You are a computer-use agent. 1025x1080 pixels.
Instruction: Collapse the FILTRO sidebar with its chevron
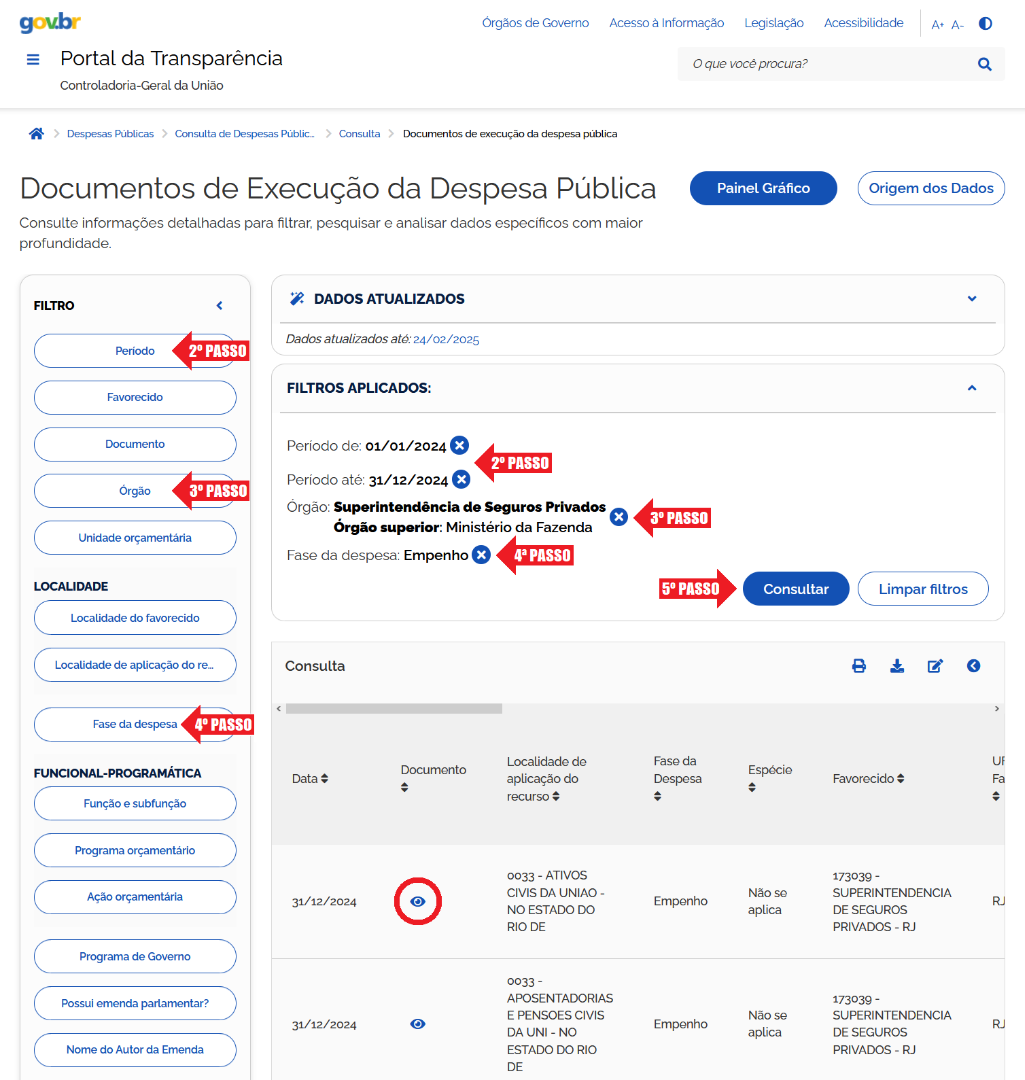[x=219, y=305]
